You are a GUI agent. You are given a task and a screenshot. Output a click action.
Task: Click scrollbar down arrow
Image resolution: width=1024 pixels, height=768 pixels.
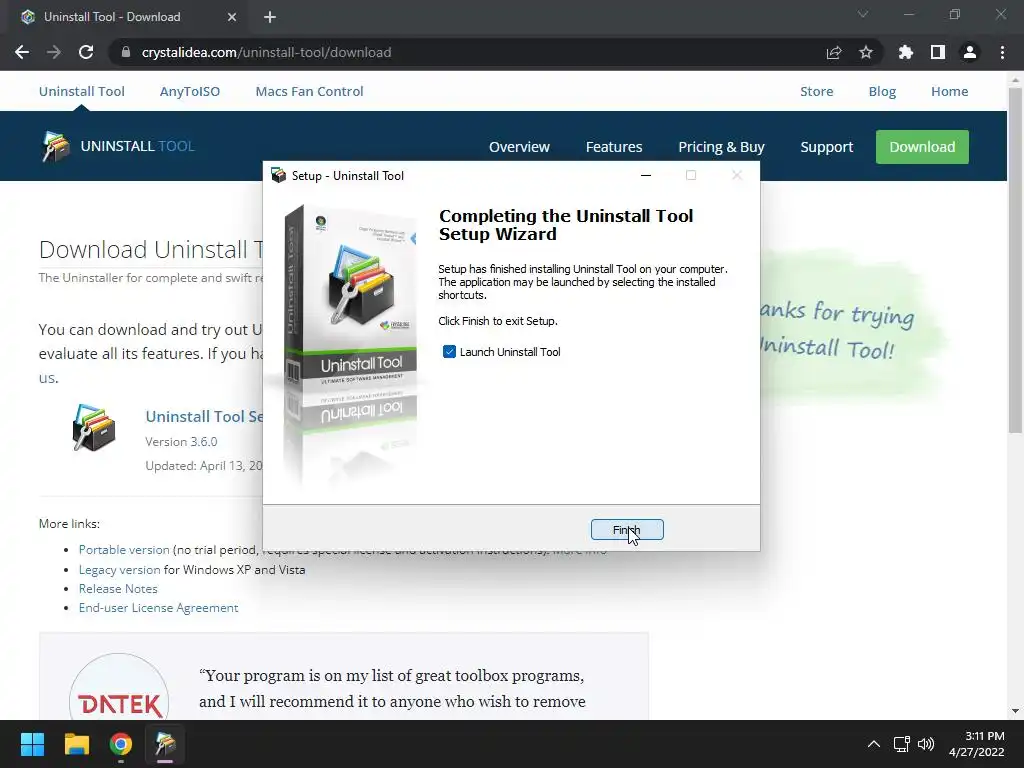pyautogui.click(x=1015, y=711)
